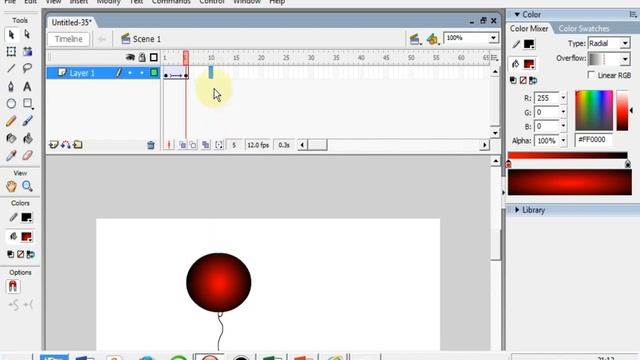640x360 pixels.
Task: Select the Lasso tool
Action: [27, 68]
